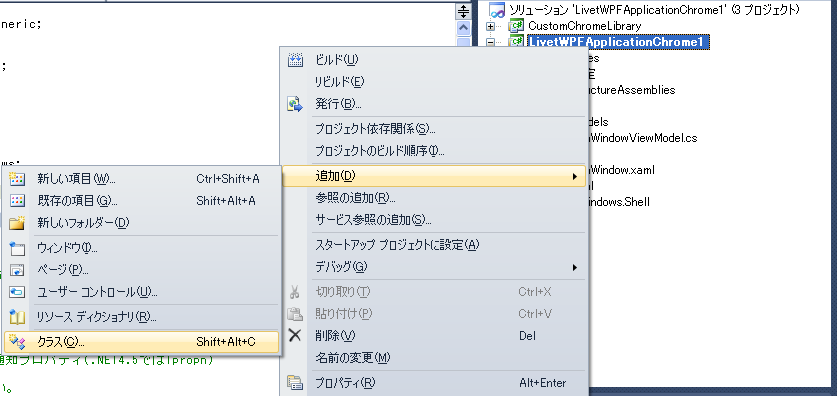Click the Publish (発行) icon
837x396 pixels.
(295, 104)
